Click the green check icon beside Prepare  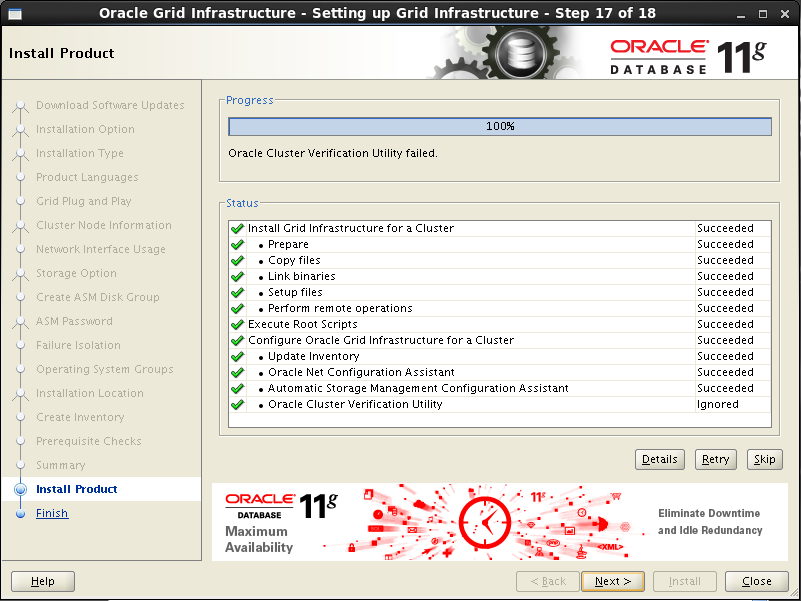237,244
